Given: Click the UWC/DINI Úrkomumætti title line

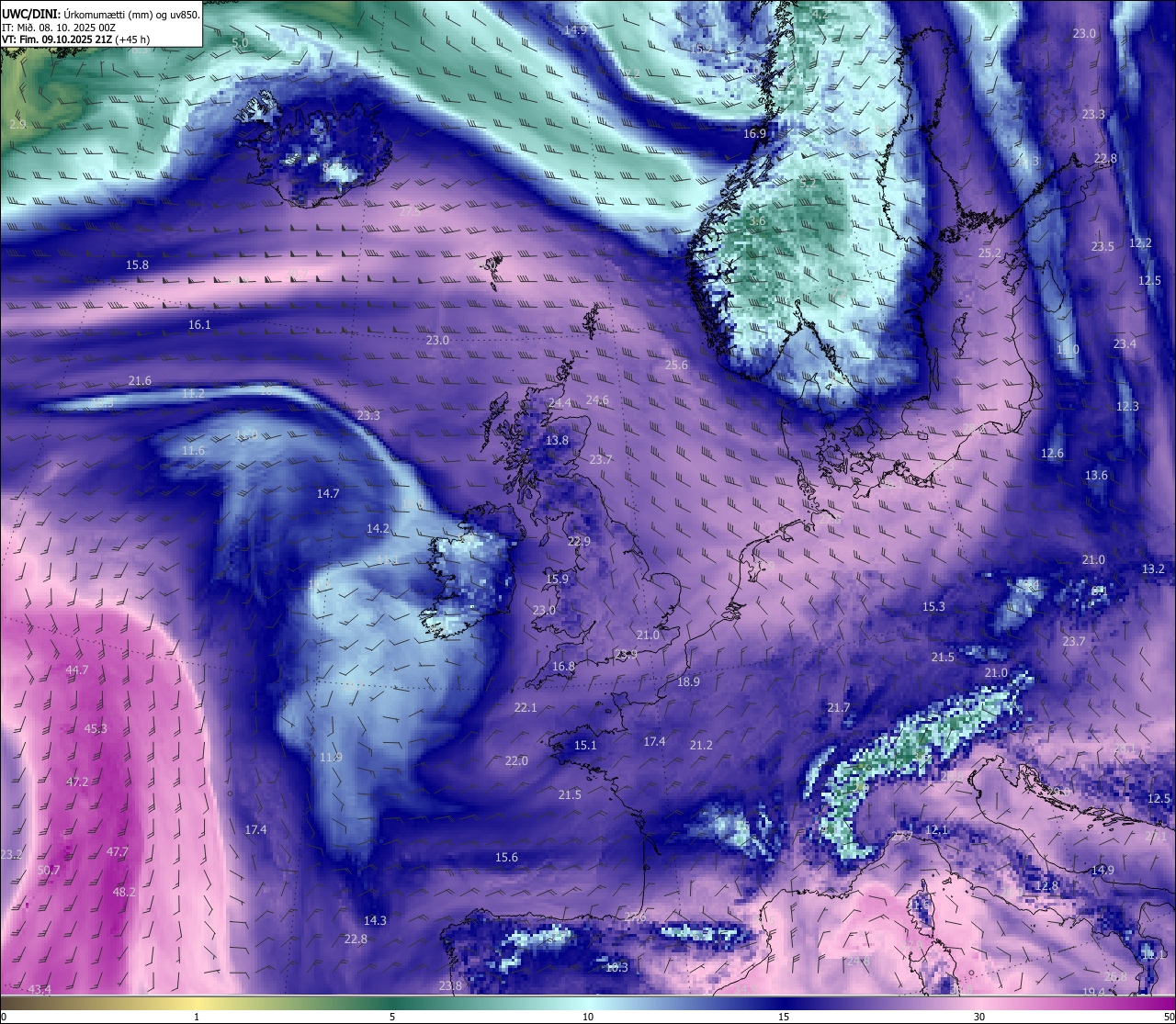Looking at the screenshot, I should pos(101,14).
